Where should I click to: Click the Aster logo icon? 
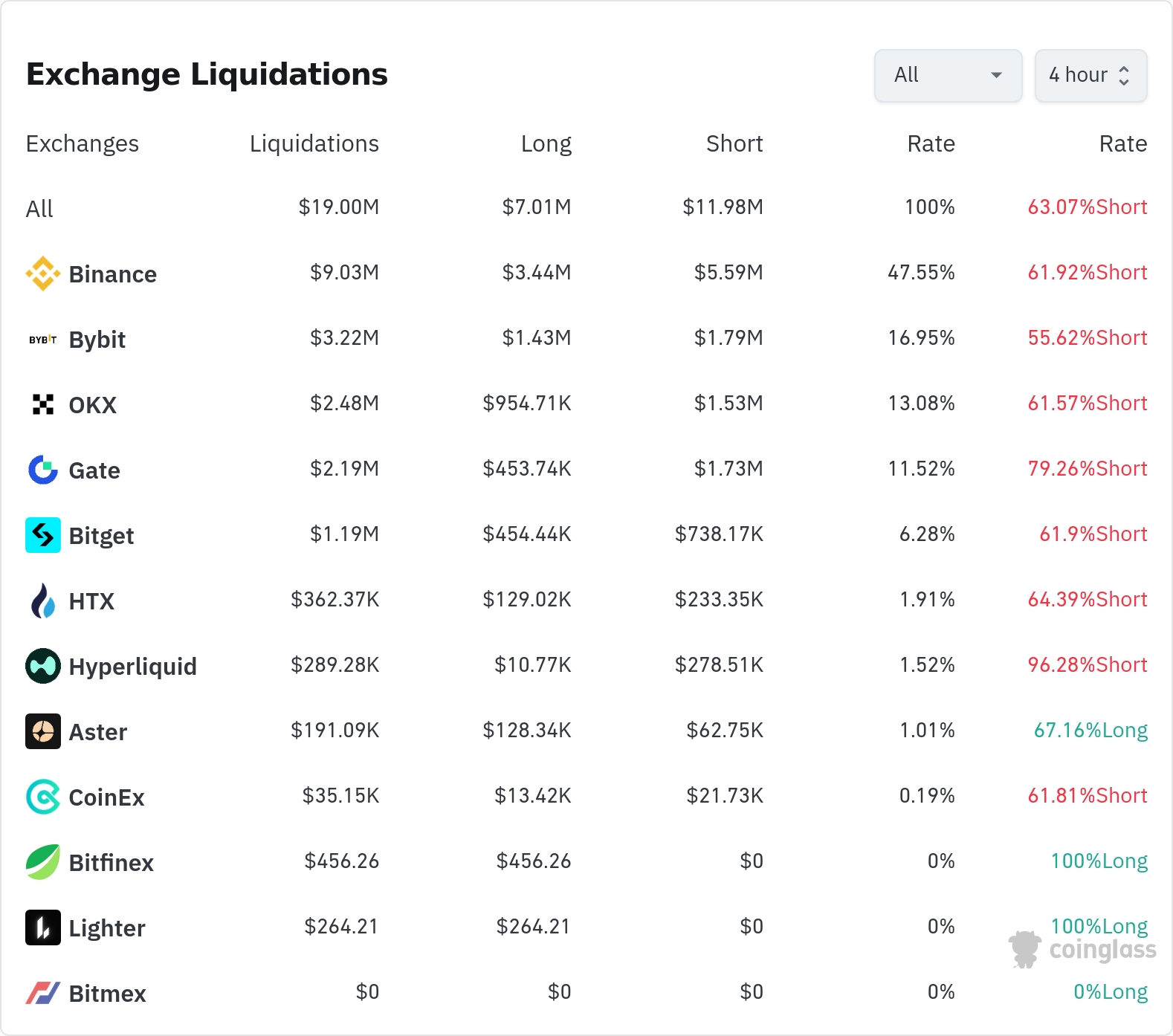click(43, 731)
